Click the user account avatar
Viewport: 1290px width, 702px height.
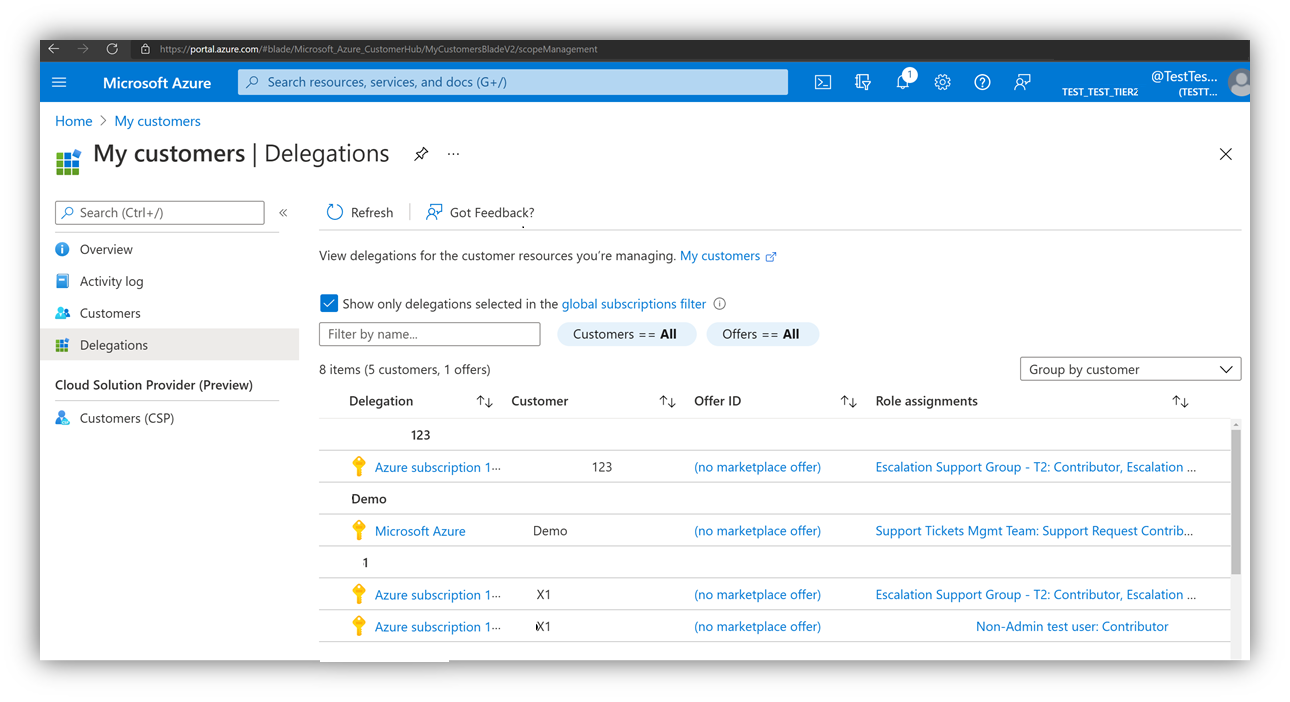pos(1240,83)
